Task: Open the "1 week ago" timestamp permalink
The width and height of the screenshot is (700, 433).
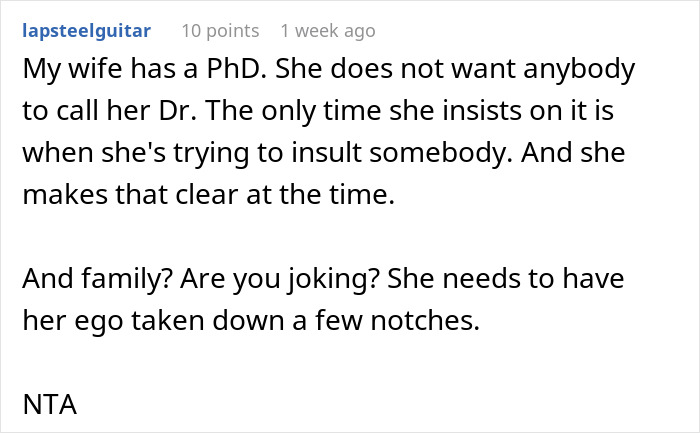Action: coord(328,31)
